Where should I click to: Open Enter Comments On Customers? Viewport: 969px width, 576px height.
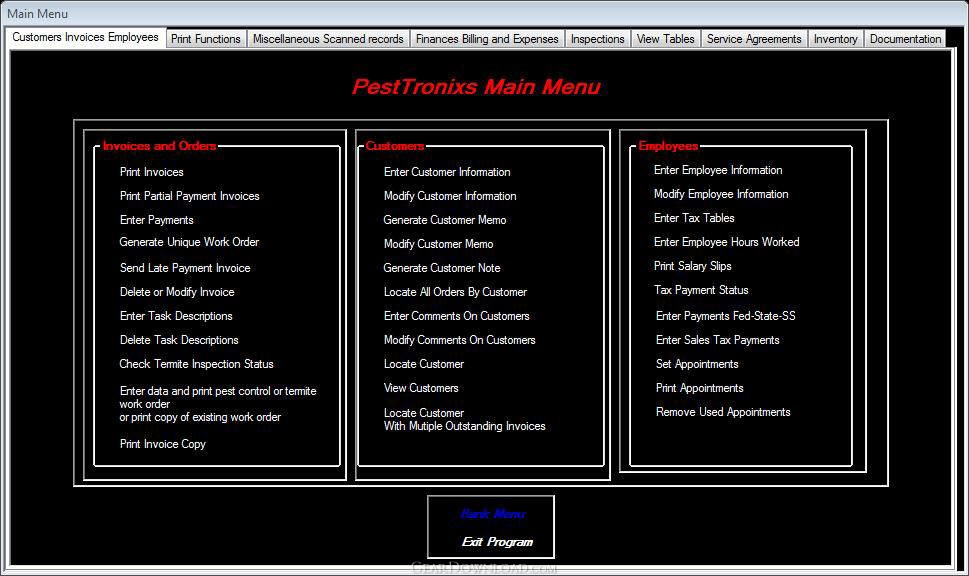tap(457, 316)
